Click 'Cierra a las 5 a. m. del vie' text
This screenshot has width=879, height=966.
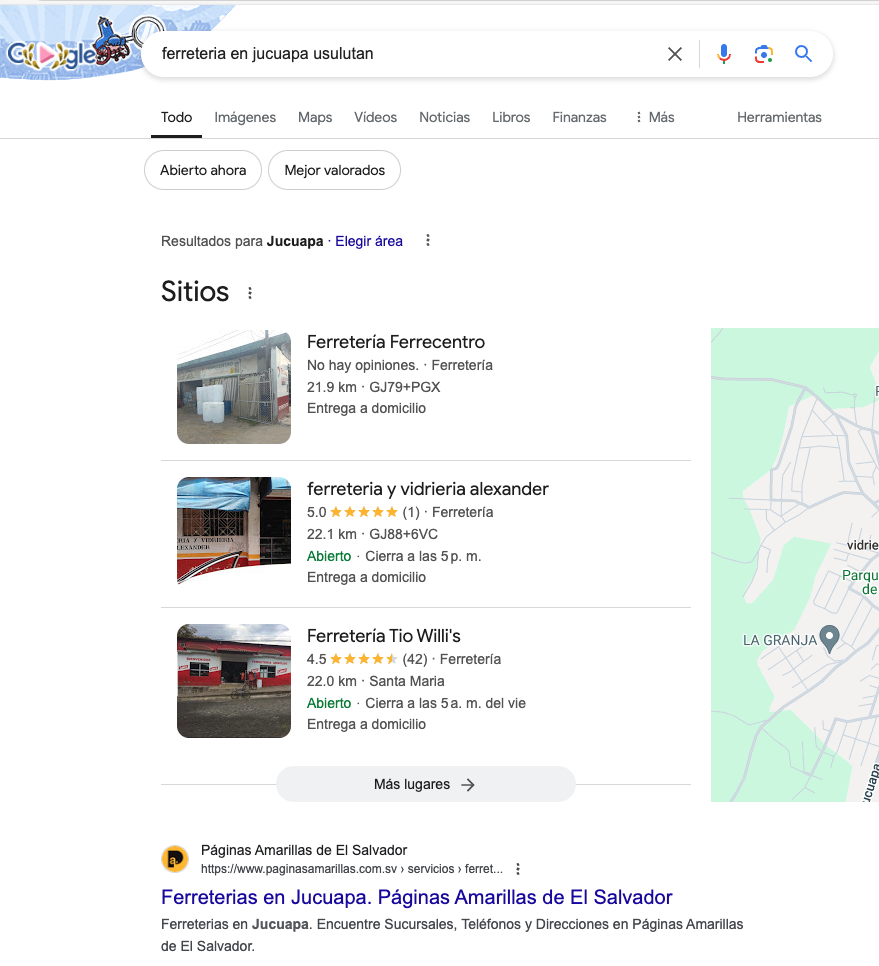point(445,704)
